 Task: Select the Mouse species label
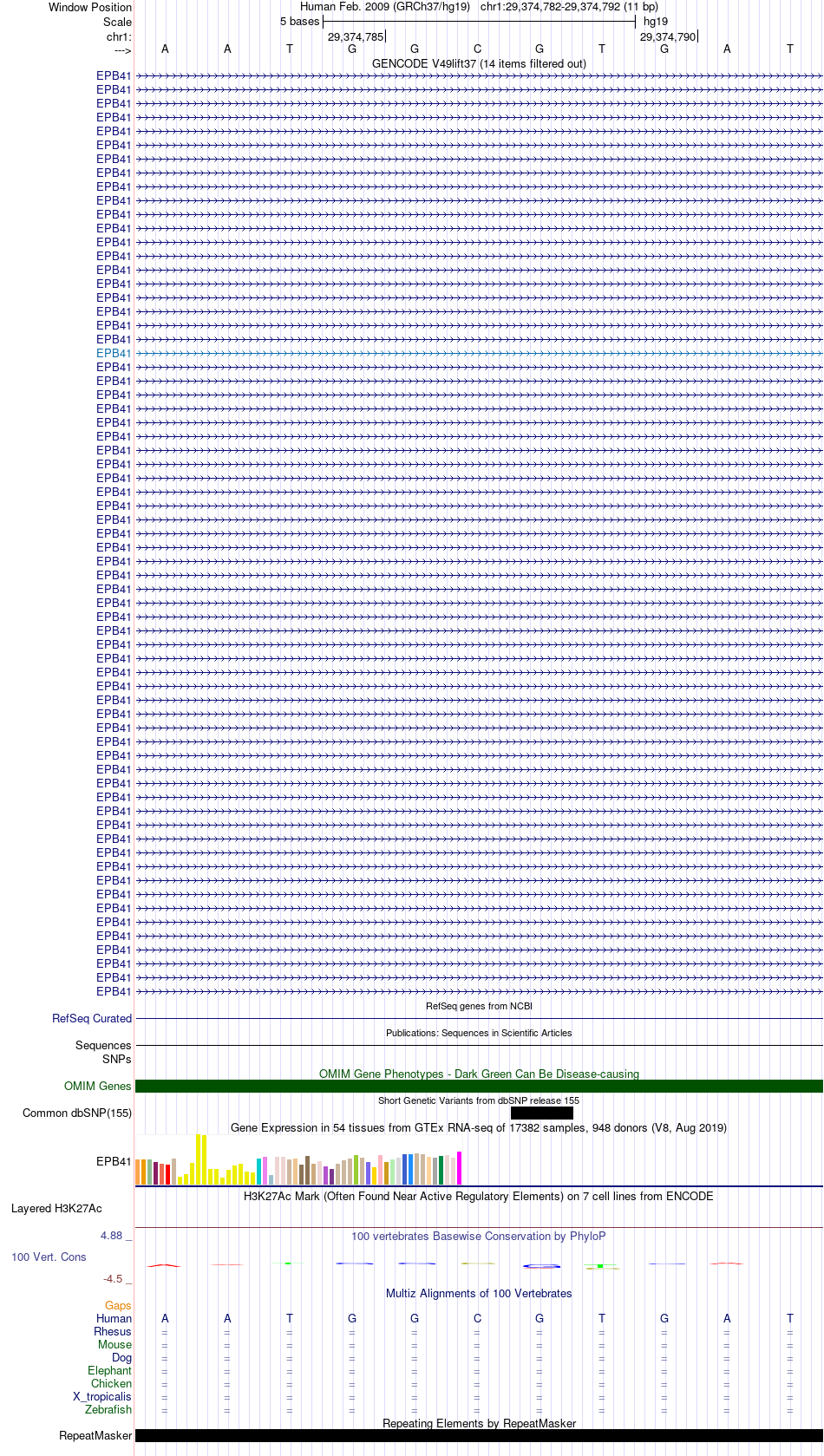coord(114,1344)
